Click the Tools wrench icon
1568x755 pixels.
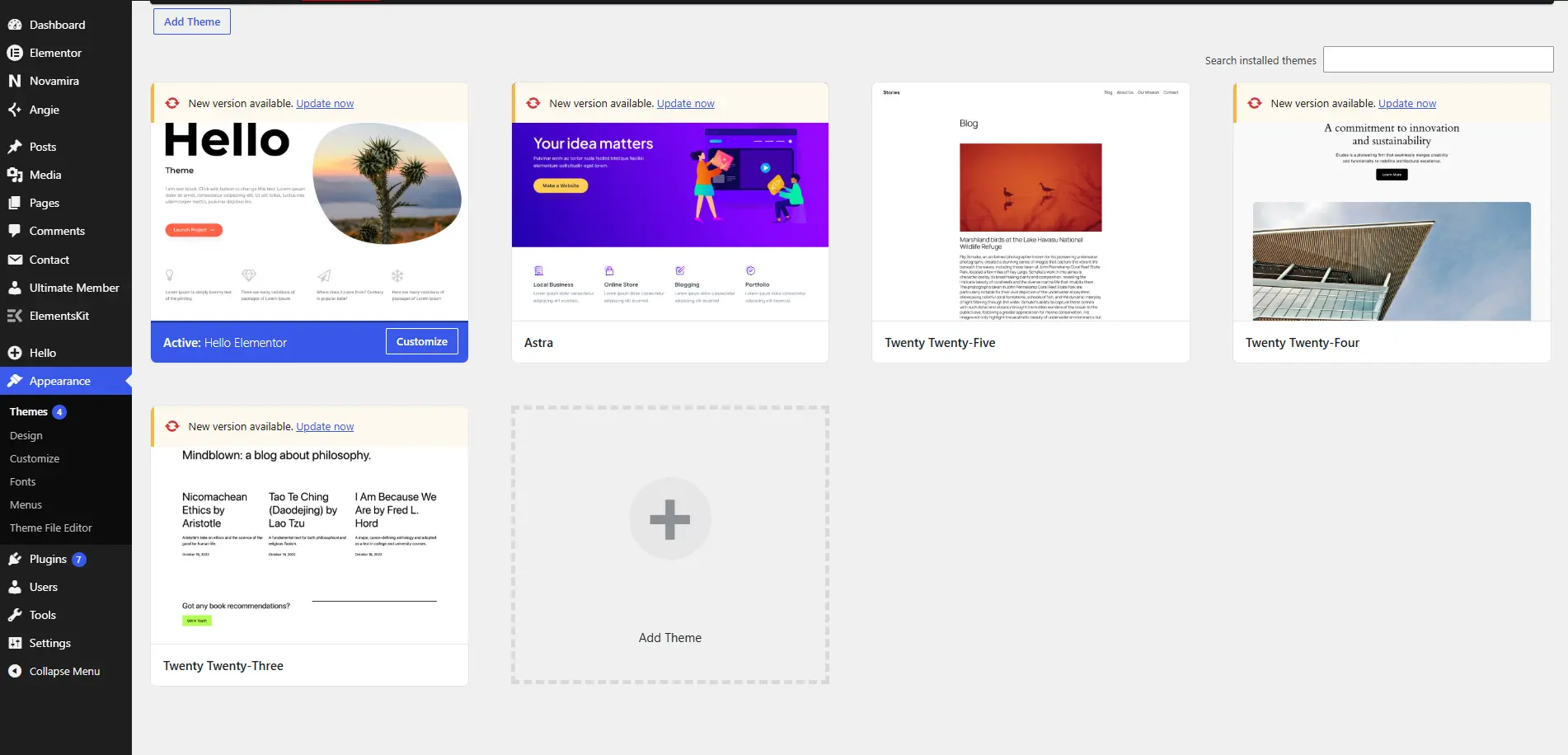point(15,615)
